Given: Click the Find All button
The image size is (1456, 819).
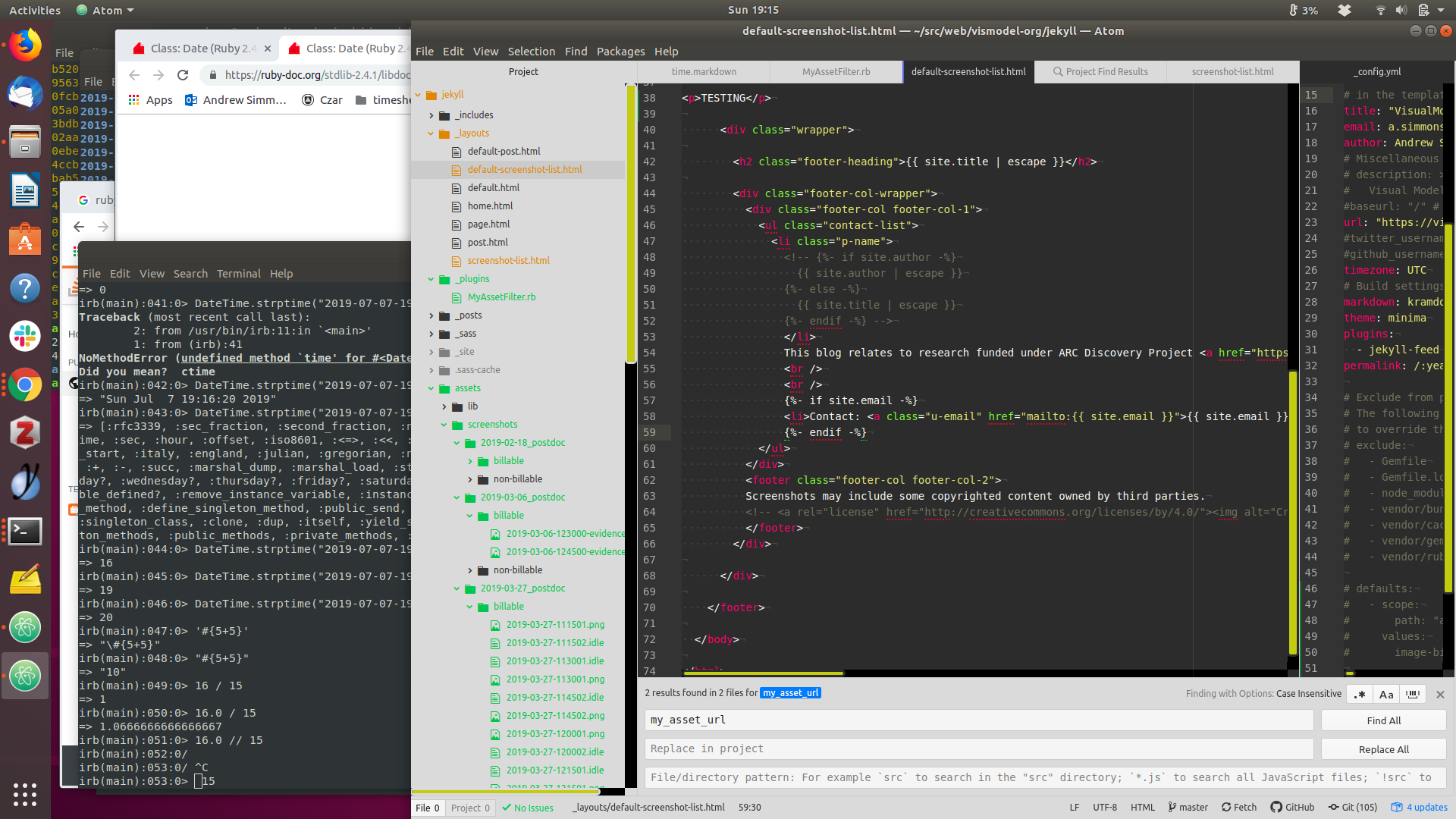Looking at the screenshot, I should [1383, 720].
